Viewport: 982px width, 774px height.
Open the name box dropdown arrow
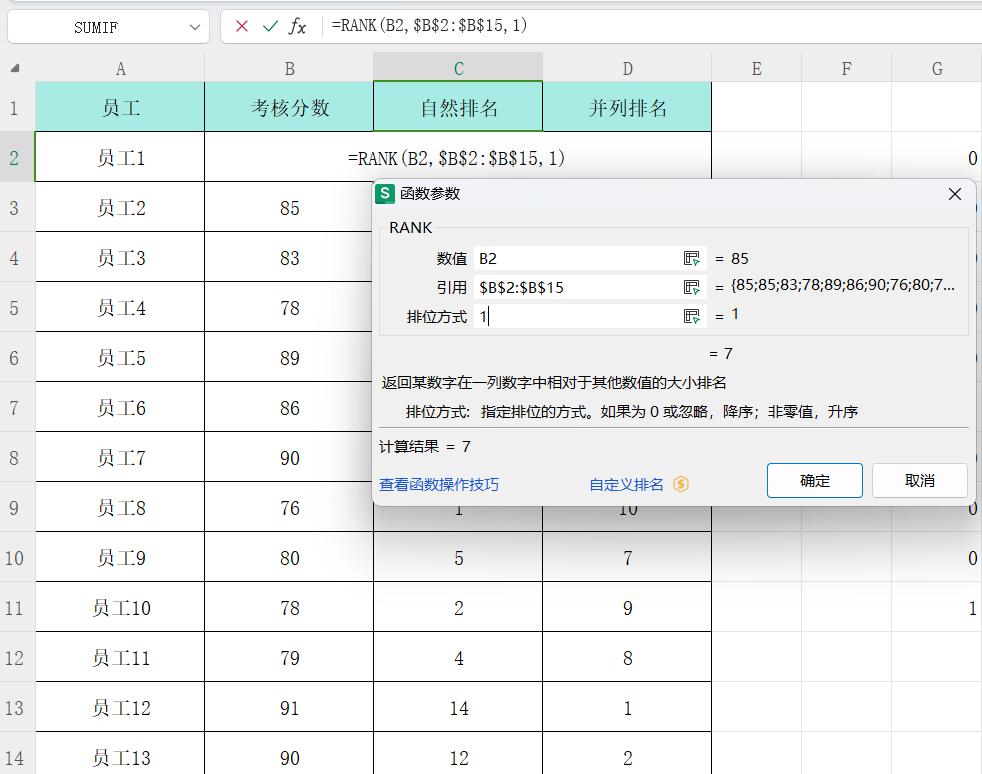click(195, 27)
